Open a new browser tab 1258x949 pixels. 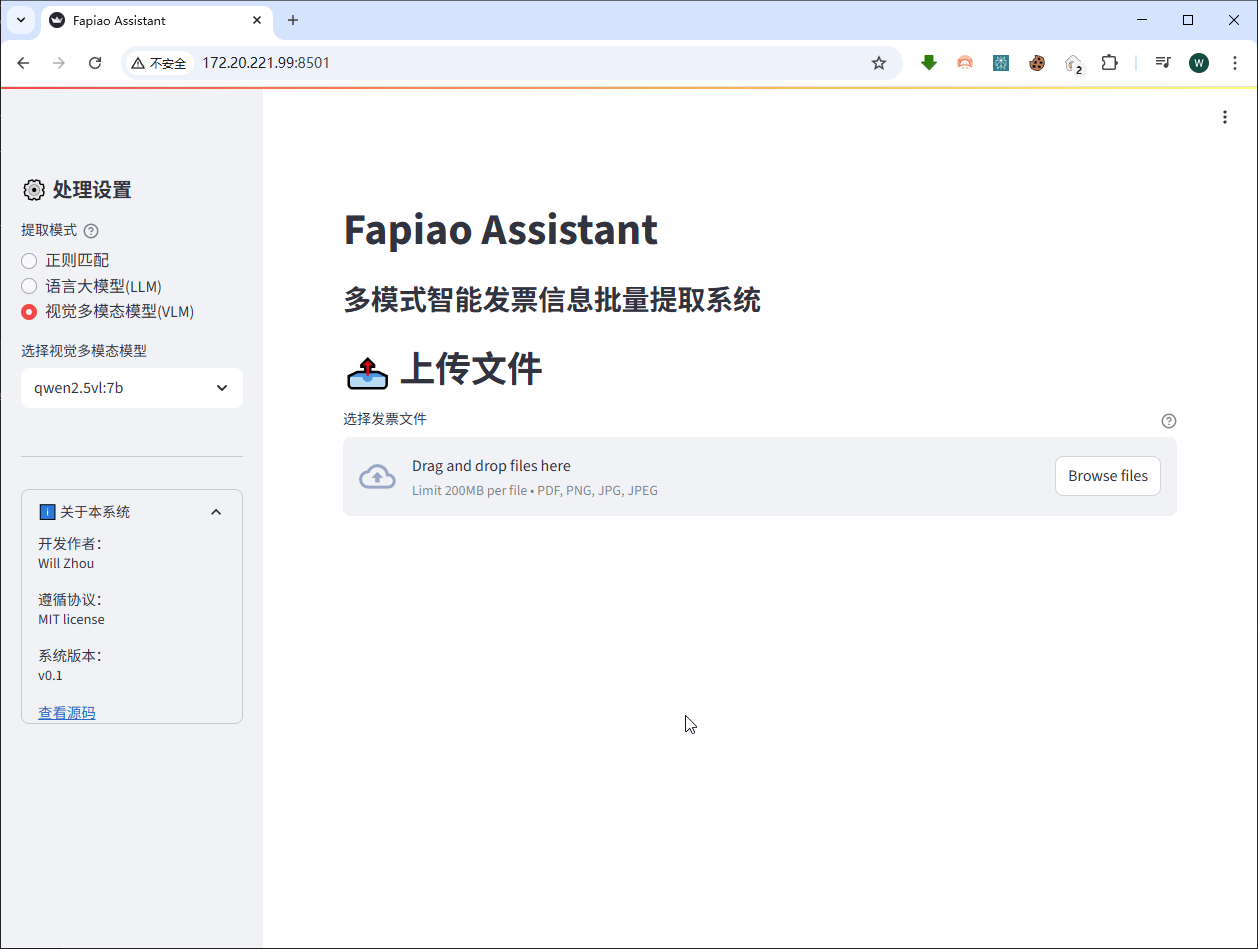coord(293,20)
